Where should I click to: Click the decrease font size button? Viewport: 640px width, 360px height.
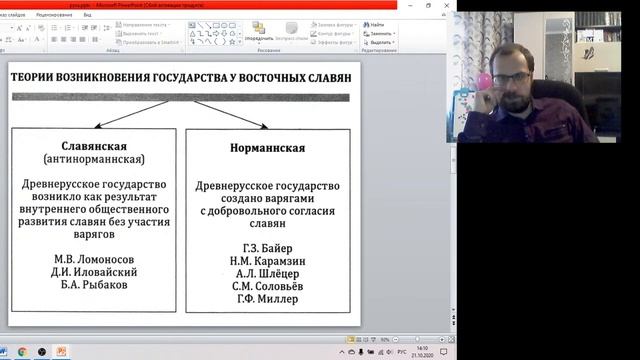coord(28,28)
